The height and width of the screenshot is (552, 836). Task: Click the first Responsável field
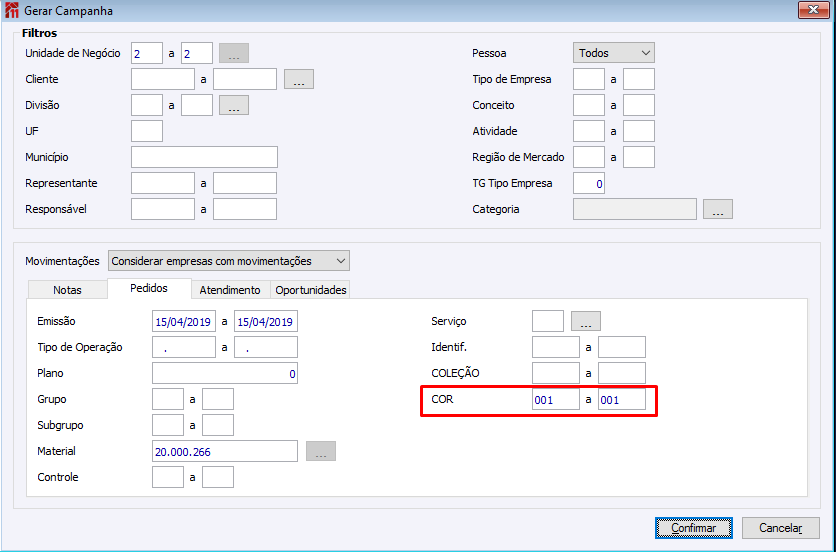[x=163, y=209]
